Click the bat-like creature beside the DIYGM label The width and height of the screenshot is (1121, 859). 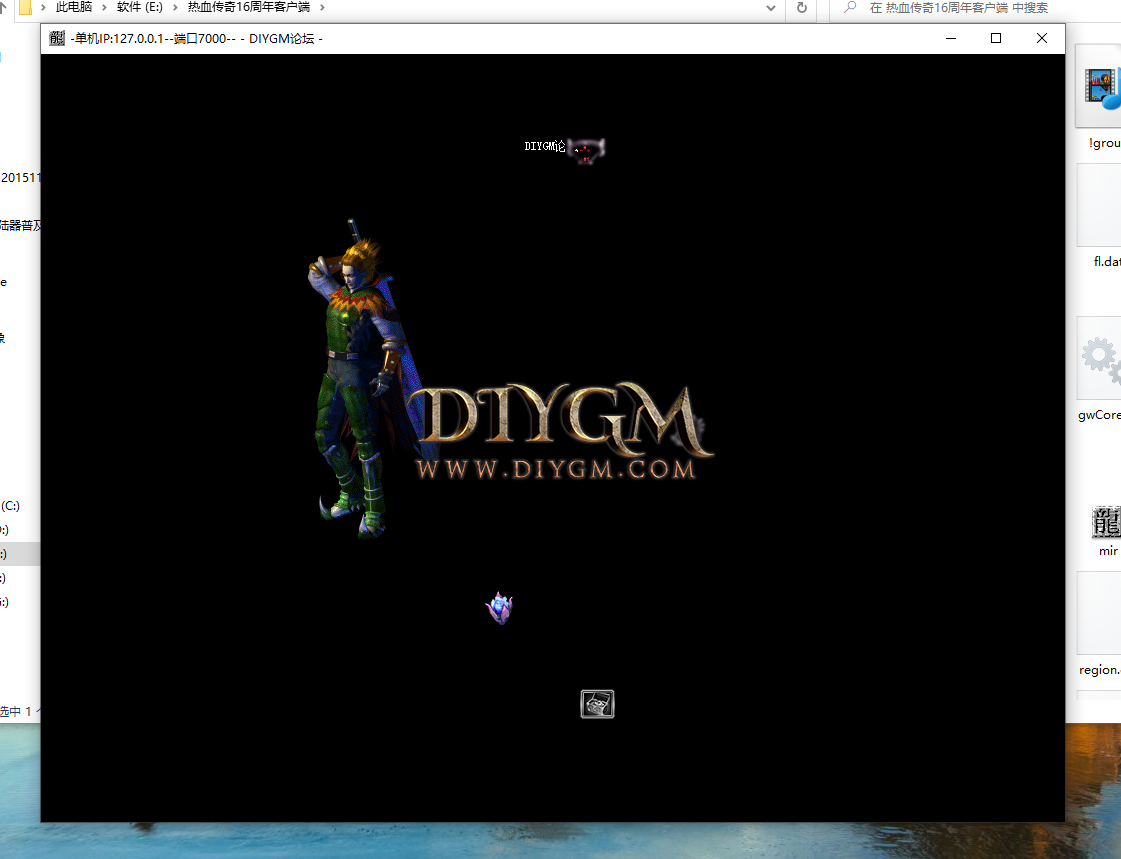click(586, 149)
